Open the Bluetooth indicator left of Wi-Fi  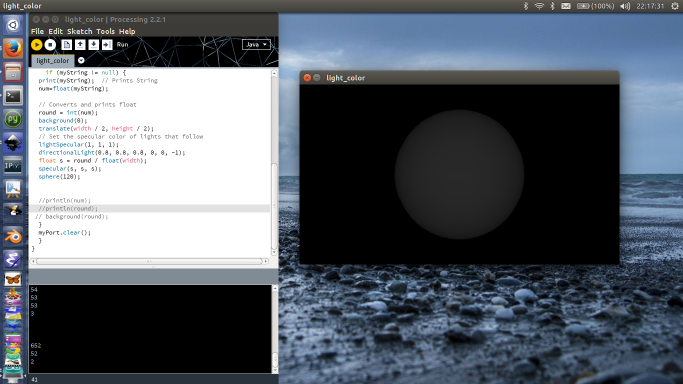tap(526, 6)
